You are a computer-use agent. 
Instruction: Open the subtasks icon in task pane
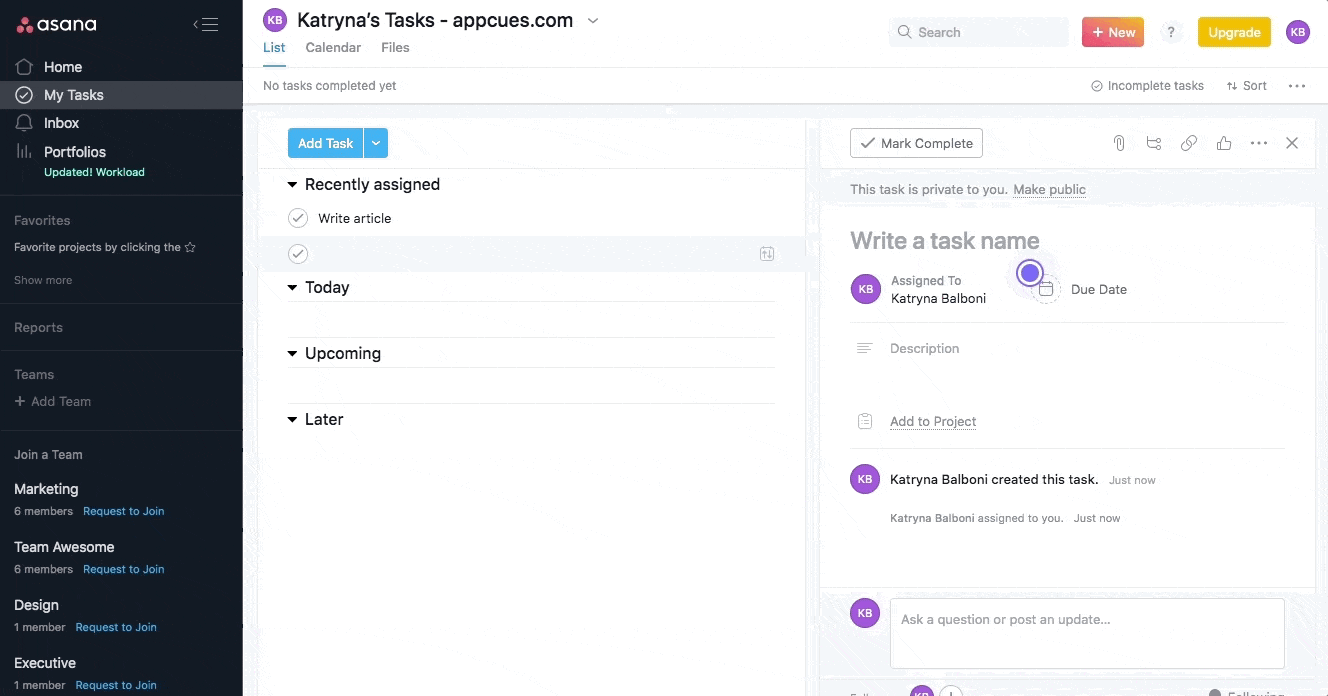pos(1154,143)
